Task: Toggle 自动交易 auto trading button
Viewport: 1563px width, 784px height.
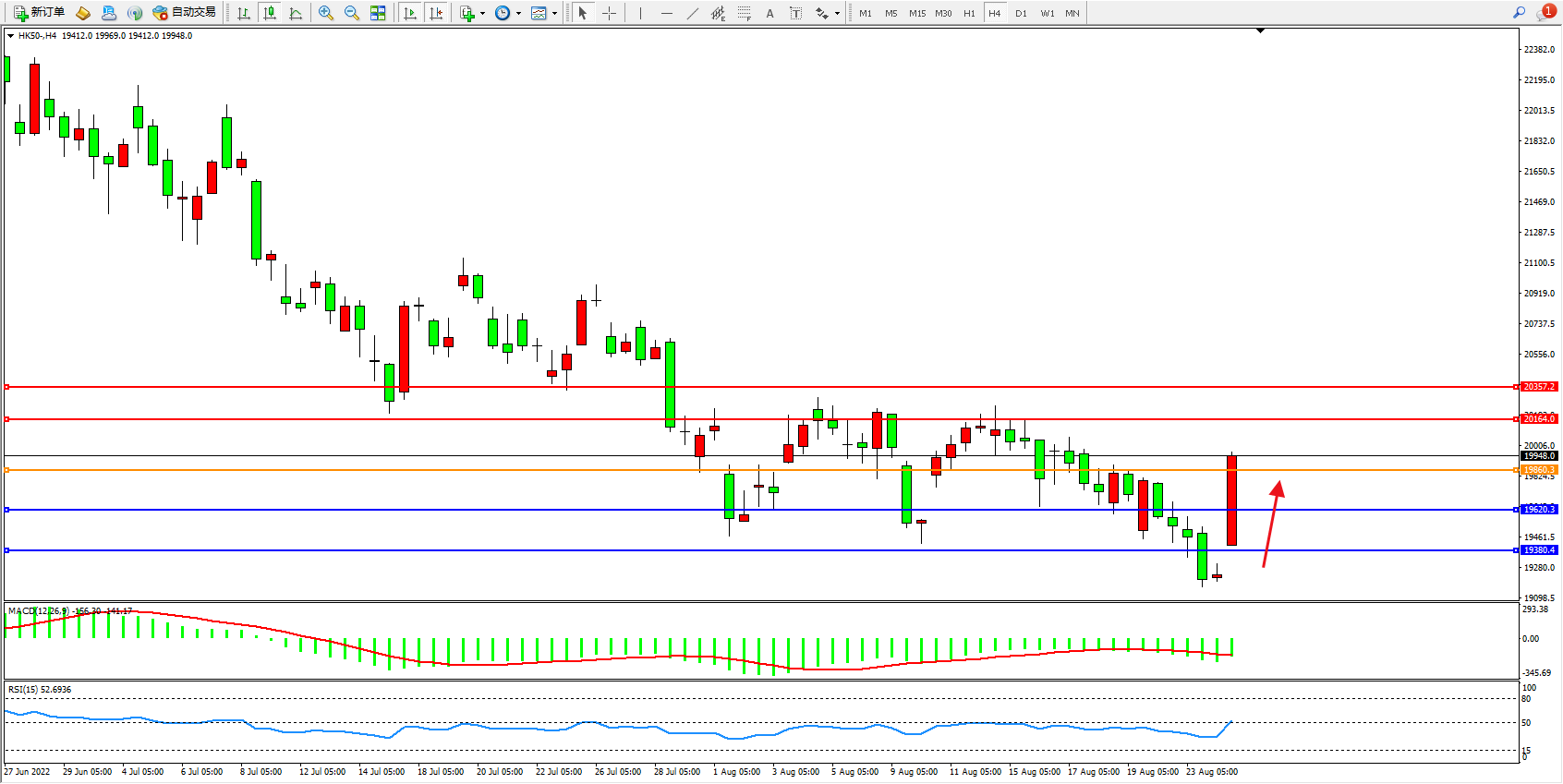Action: [184, 13]
